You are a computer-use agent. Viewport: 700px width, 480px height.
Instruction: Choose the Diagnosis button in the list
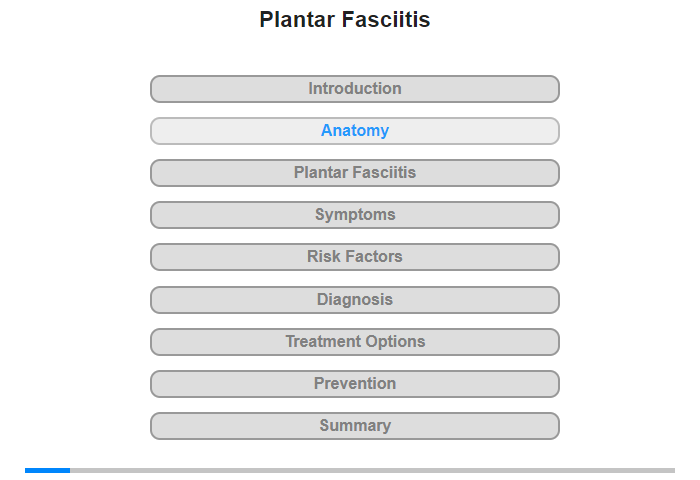pos(354,300)
